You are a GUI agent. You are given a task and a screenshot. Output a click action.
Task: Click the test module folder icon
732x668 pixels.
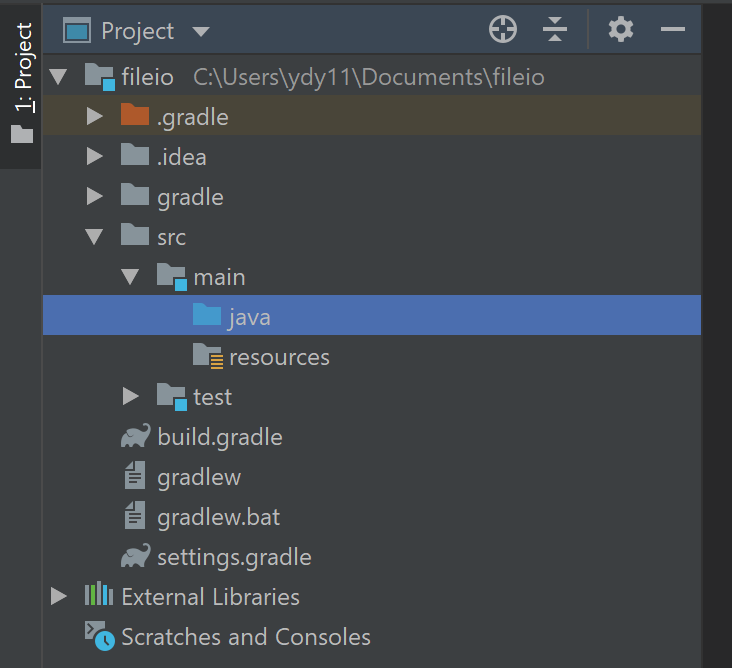[172, 397]
